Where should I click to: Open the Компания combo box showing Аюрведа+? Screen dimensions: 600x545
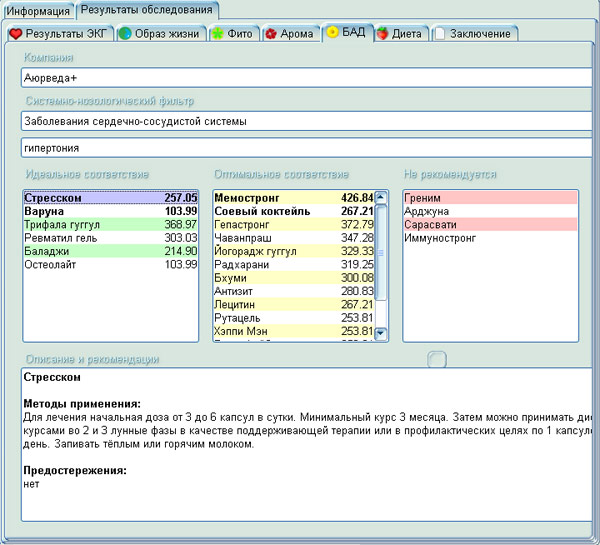(307, 78)
